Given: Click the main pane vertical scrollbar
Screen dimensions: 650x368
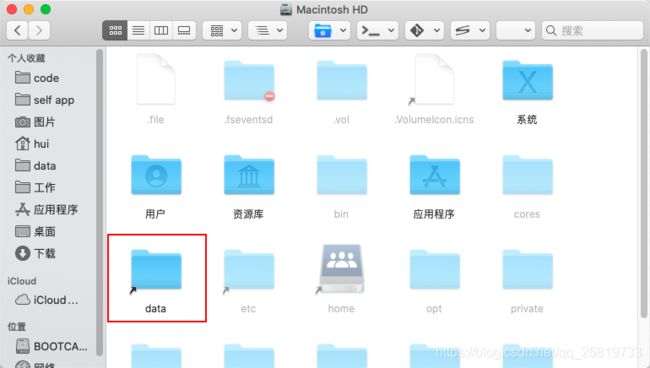Looking at the screenshot, I should [x=643, y=183].
